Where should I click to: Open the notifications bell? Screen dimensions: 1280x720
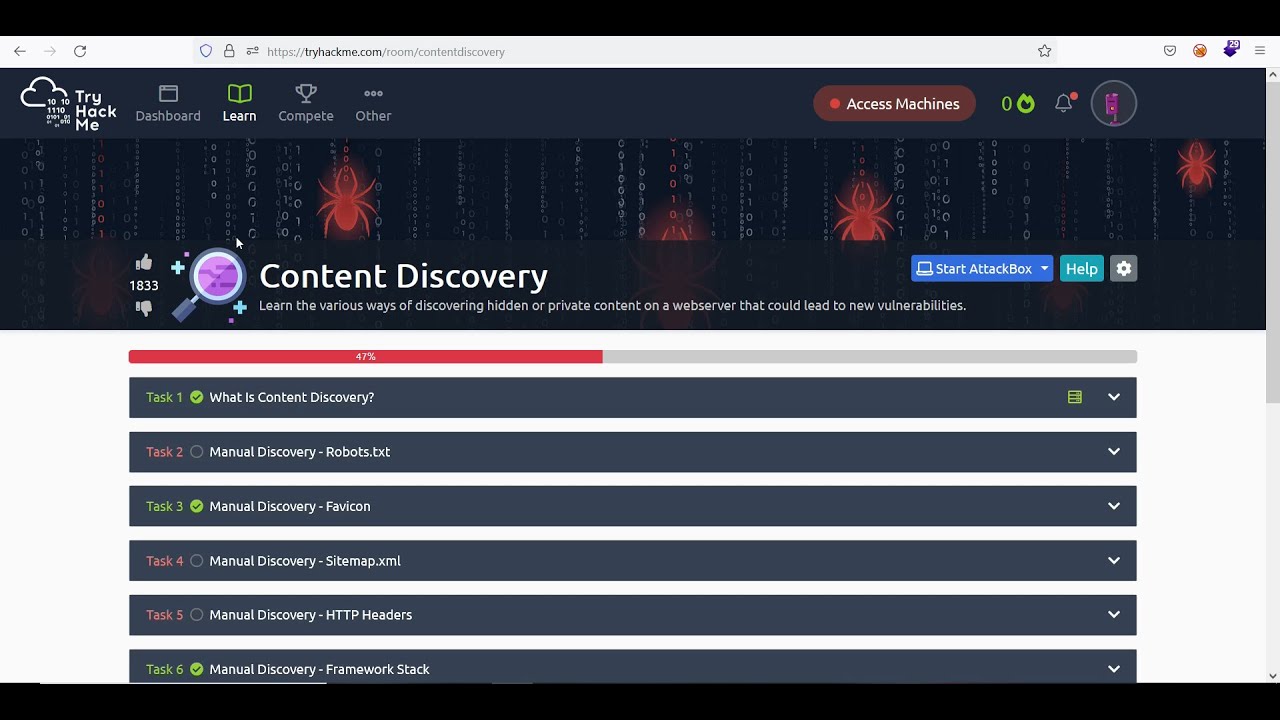(x=1064, y=103)
